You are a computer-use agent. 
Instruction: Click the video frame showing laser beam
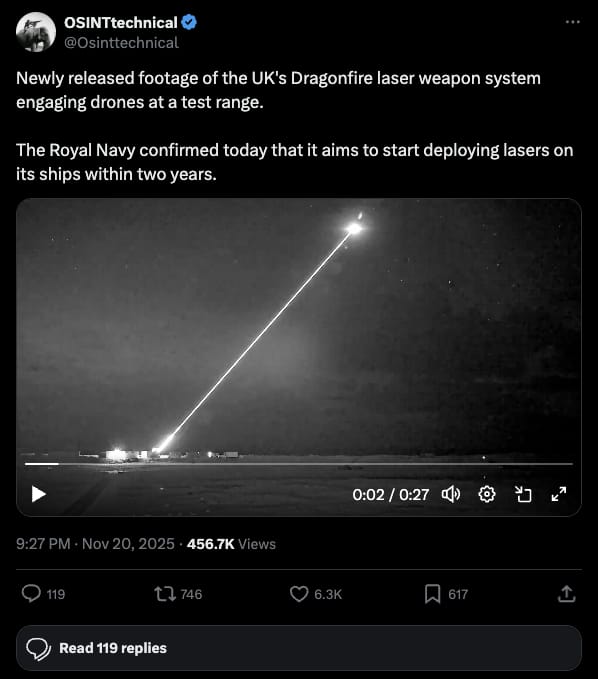(x=299, y=329)
